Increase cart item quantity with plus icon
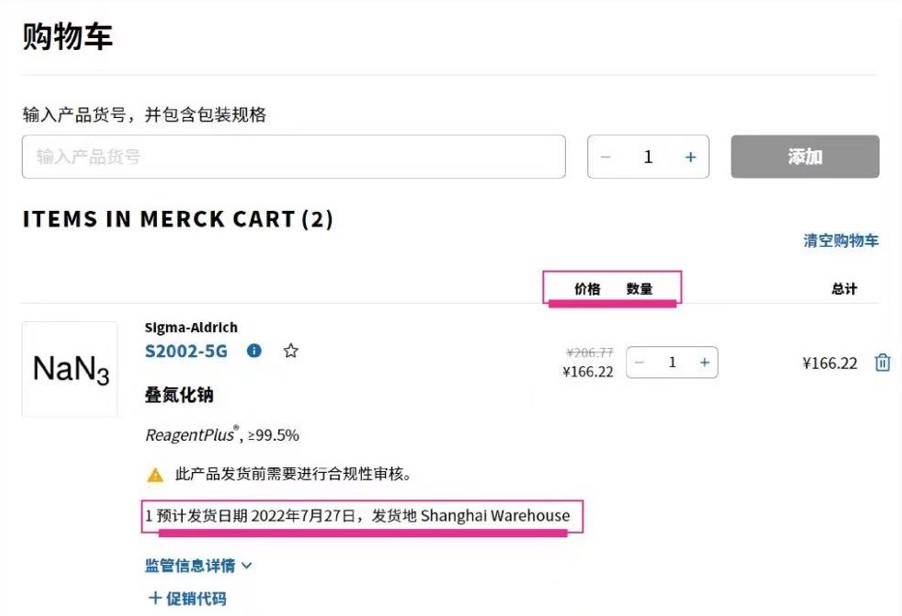Screen dimensions: 902x616 point(704,362)
